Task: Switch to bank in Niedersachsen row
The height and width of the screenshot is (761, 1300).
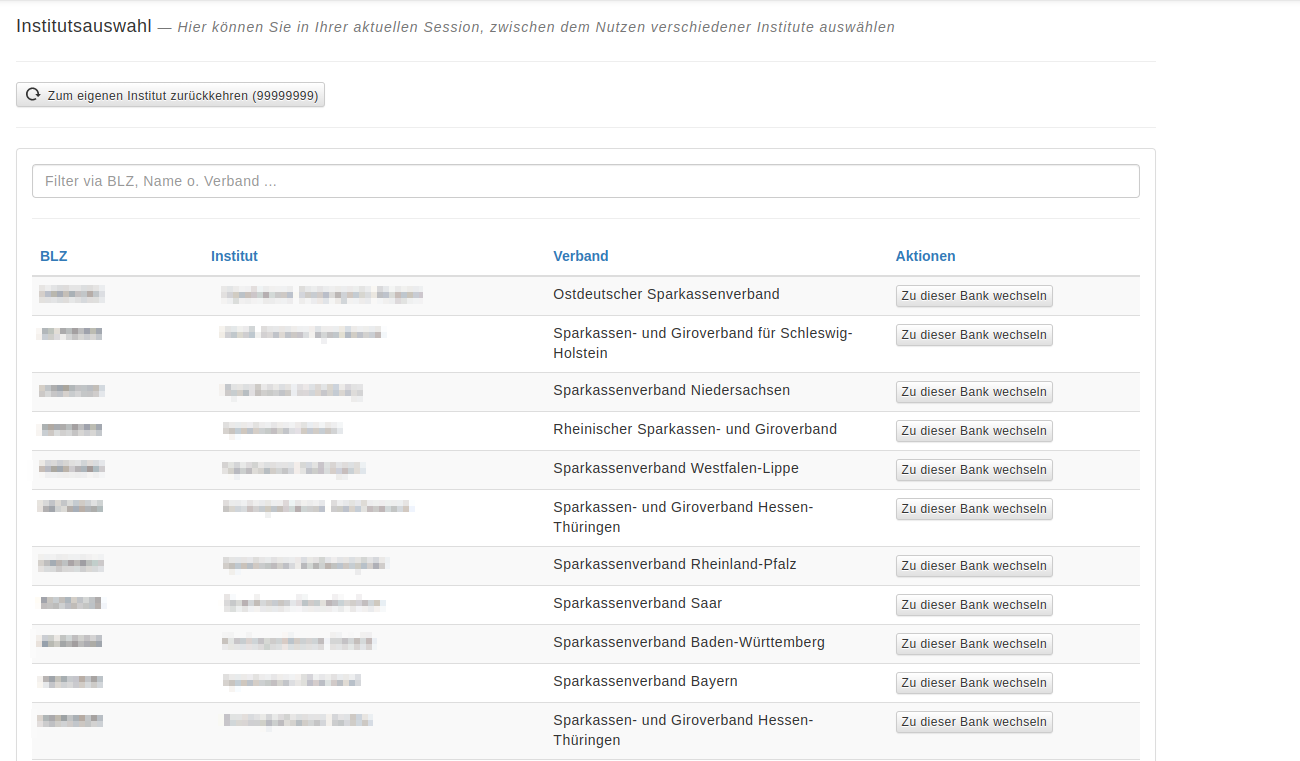Action: 974,392
